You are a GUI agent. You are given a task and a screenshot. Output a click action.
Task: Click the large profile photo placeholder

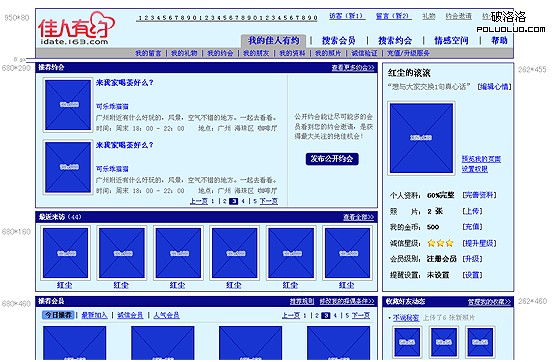pyautogui.click(x=421, y=138)
